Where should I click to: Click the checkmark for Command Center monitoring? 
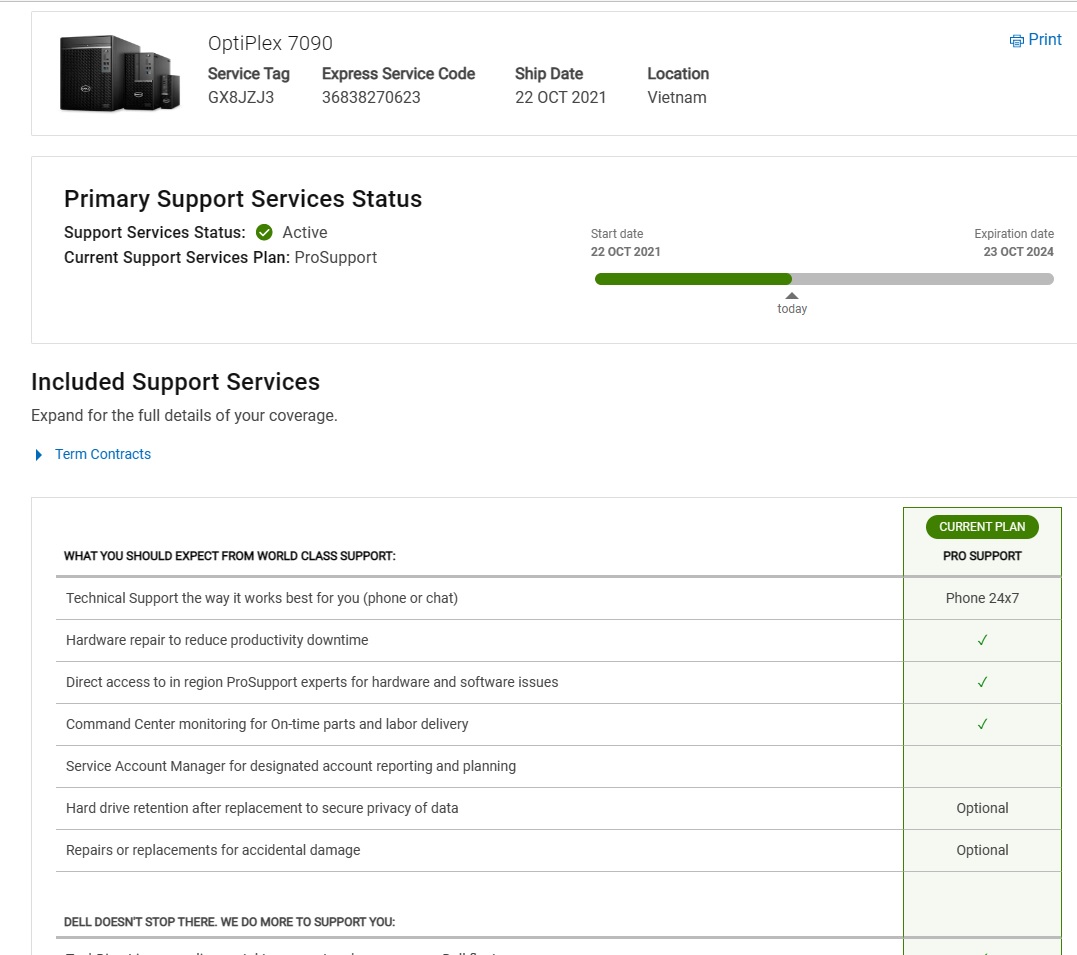982,724
